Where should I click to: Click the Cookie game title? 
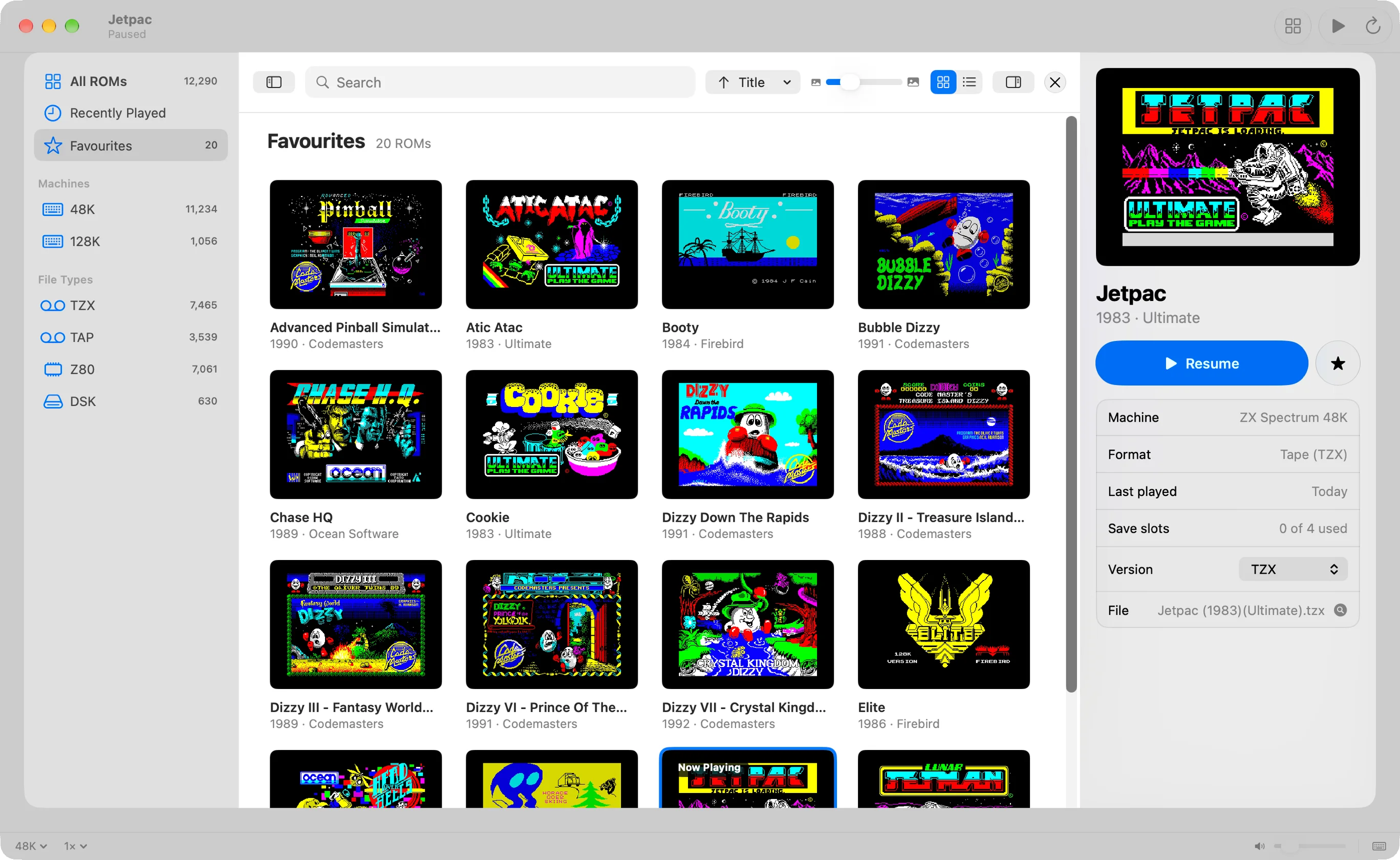pyautogui.click(x=487, y=517)
